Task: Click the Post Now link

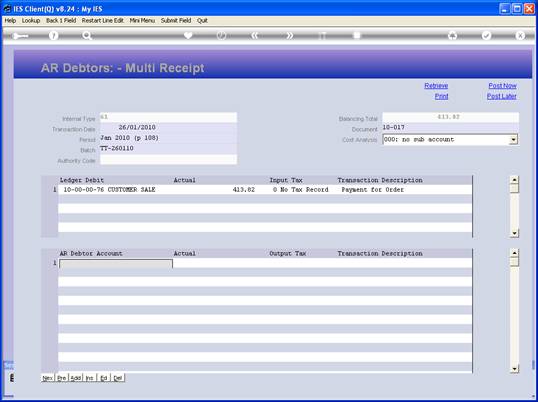Action: point(502,86)
